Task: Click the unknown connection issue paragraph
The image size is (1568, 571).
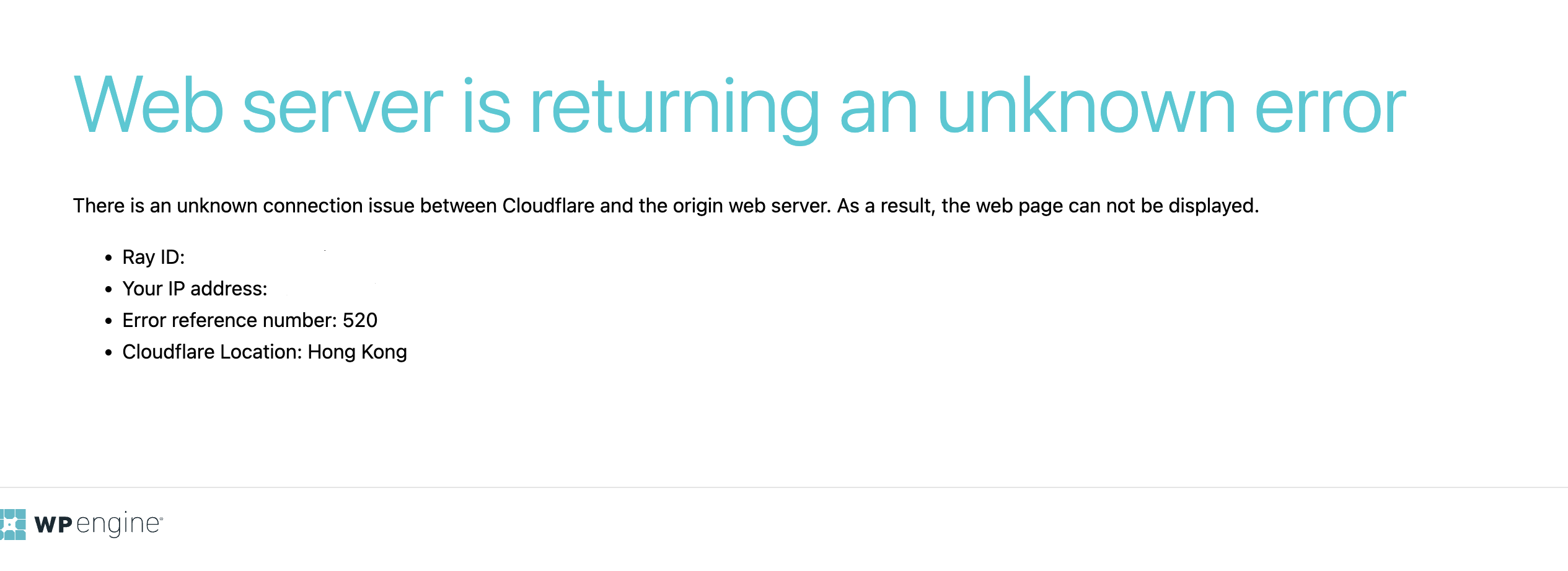Action: (666, 206)
